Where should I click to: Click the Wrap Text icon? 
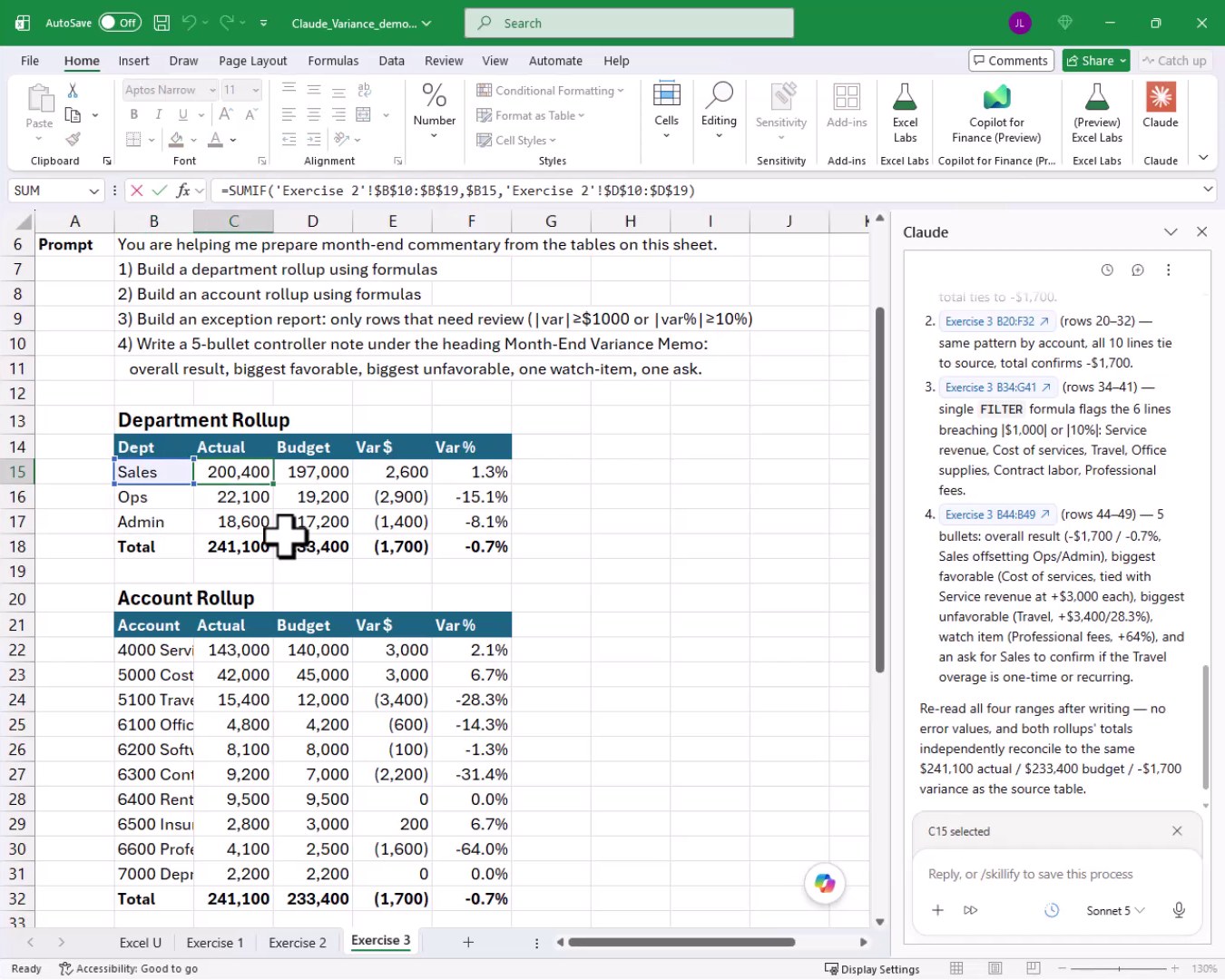[364, 90]
